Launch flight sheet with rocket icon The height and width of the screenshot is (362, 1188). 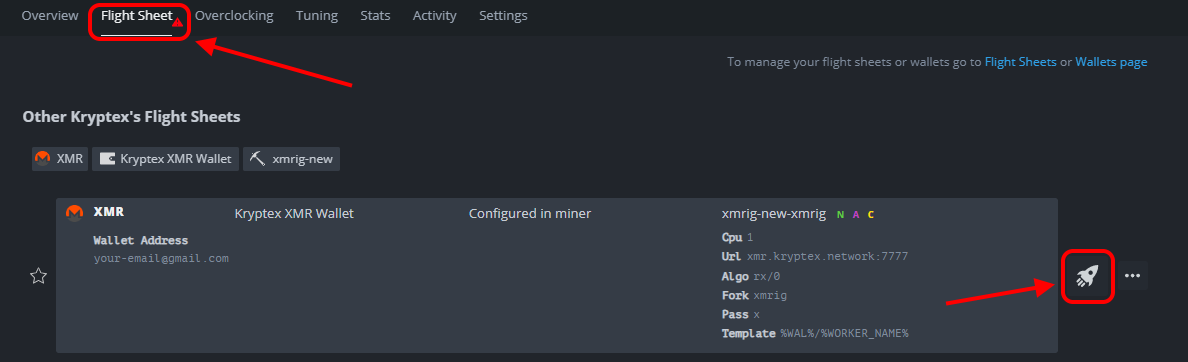point(1087,276)
